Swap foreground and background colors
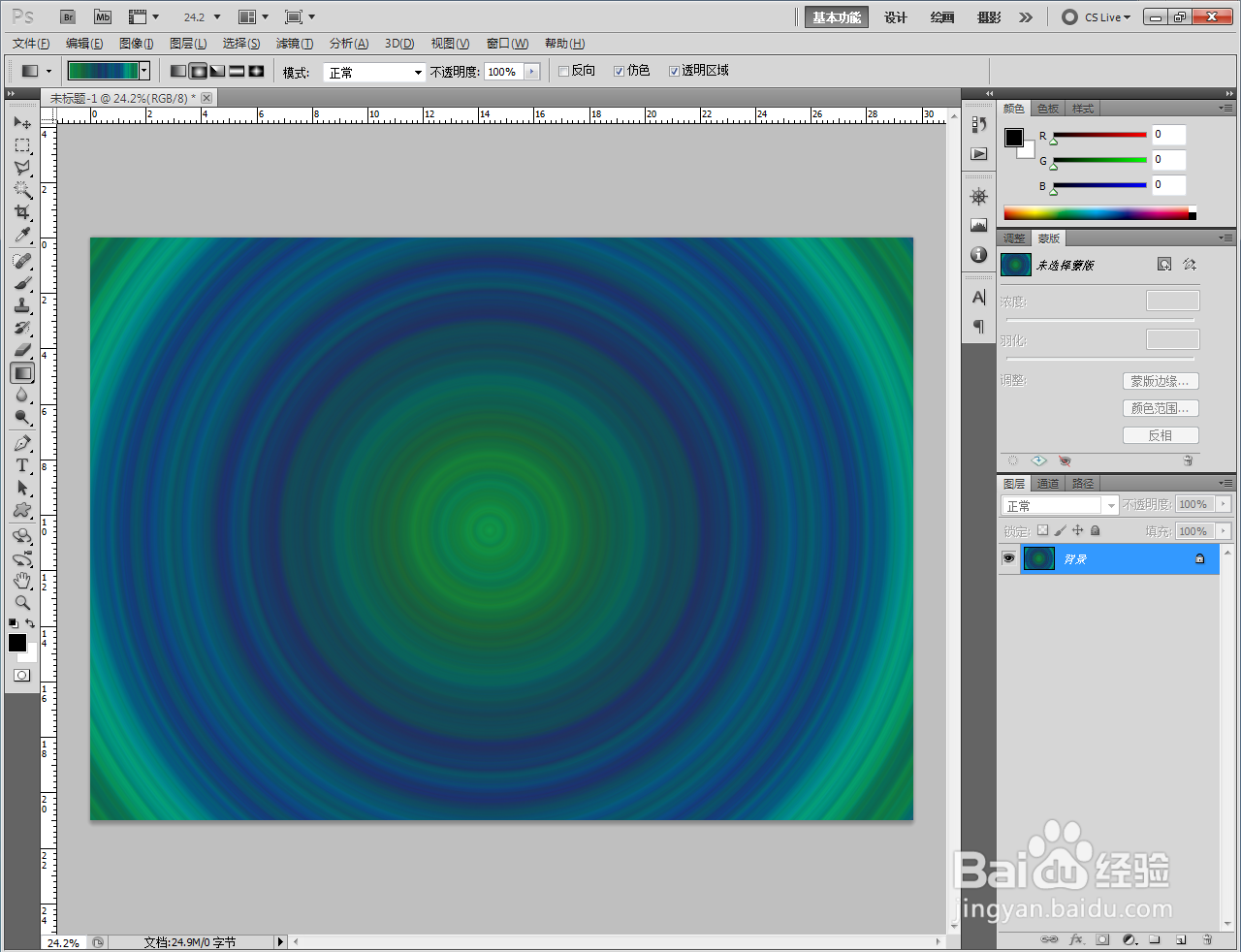 tap(30, 624)
